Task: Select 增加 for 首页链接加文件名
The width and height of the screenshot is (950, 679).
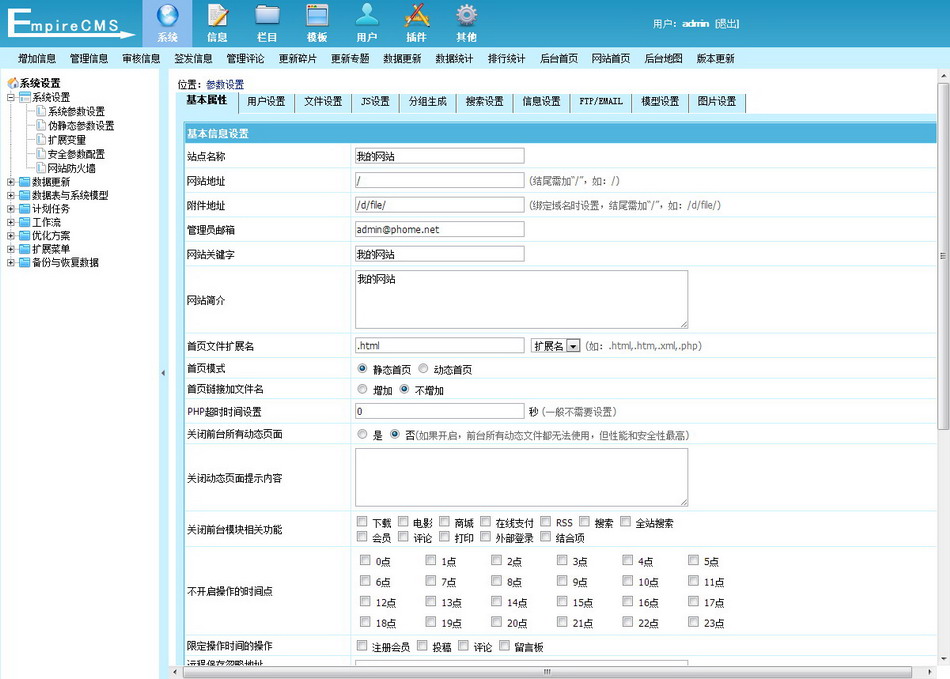Action: tap(362, 389)
